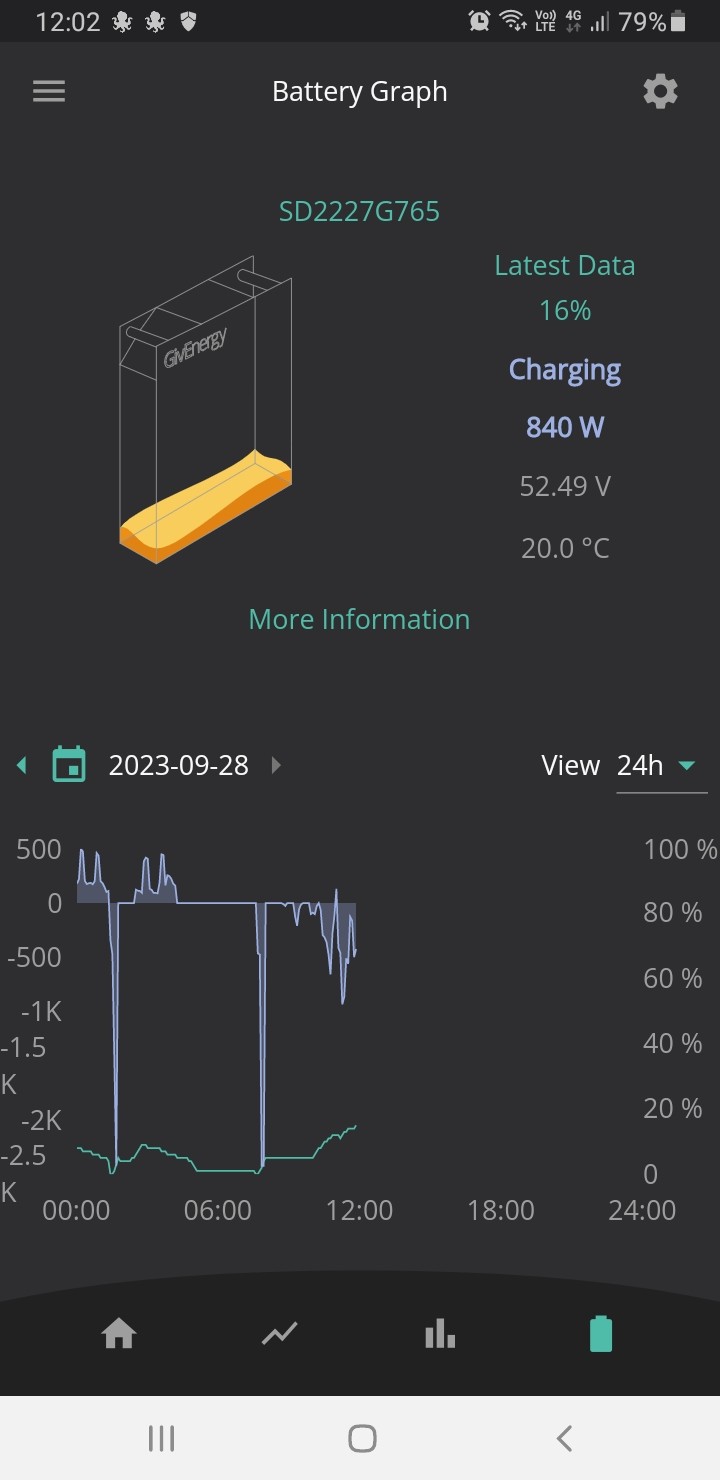Select the battery tab icon

click(601, 1333)
